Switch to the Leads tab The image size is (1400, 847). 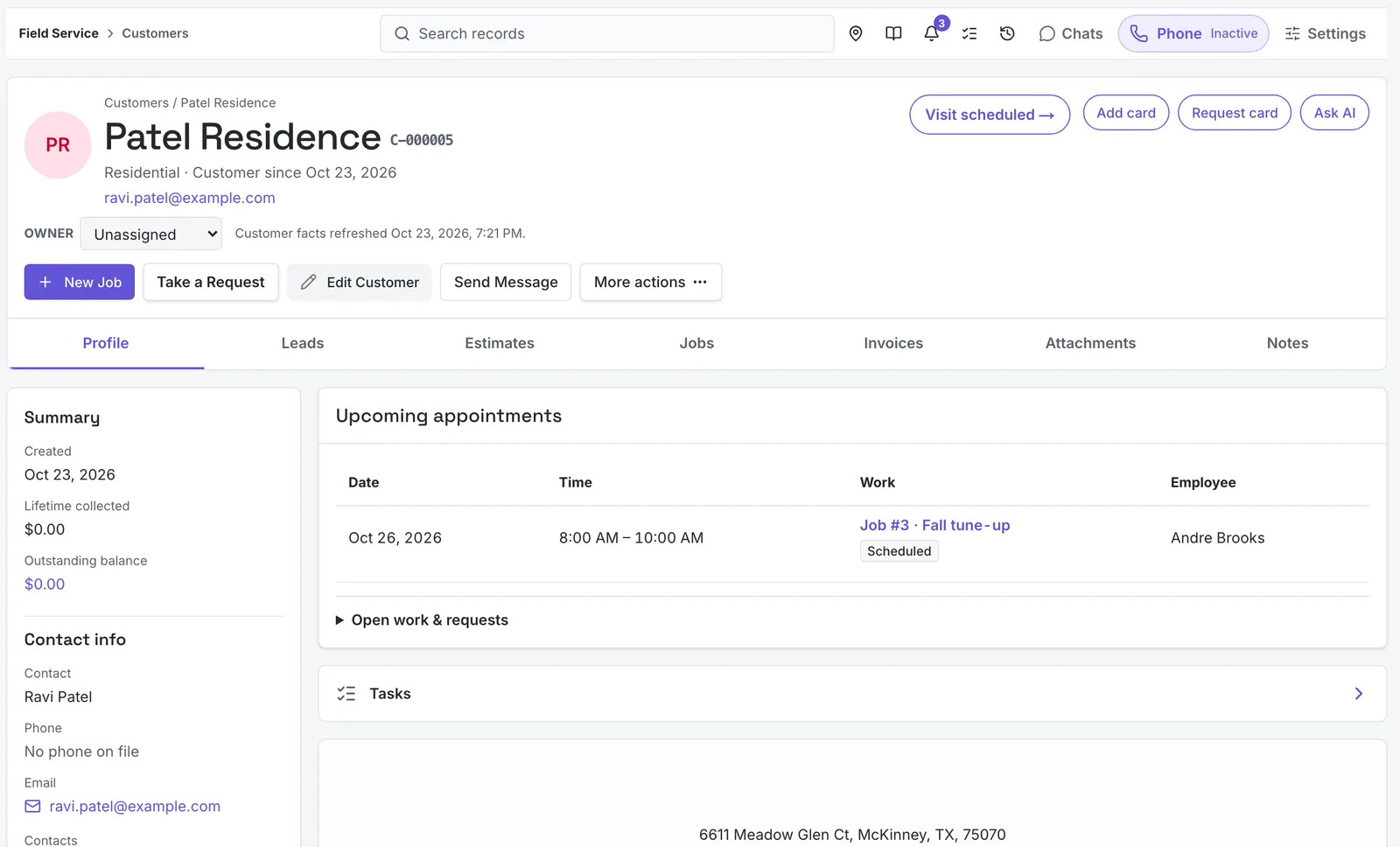click(x=303, y=343)
